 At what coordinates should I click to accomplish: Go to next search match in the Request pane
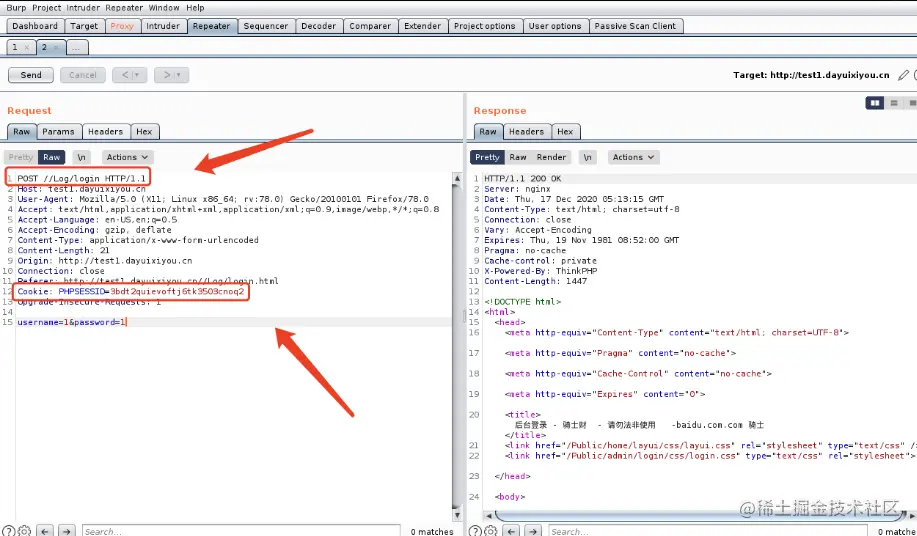pyautogui.click(x=67, y=531)
